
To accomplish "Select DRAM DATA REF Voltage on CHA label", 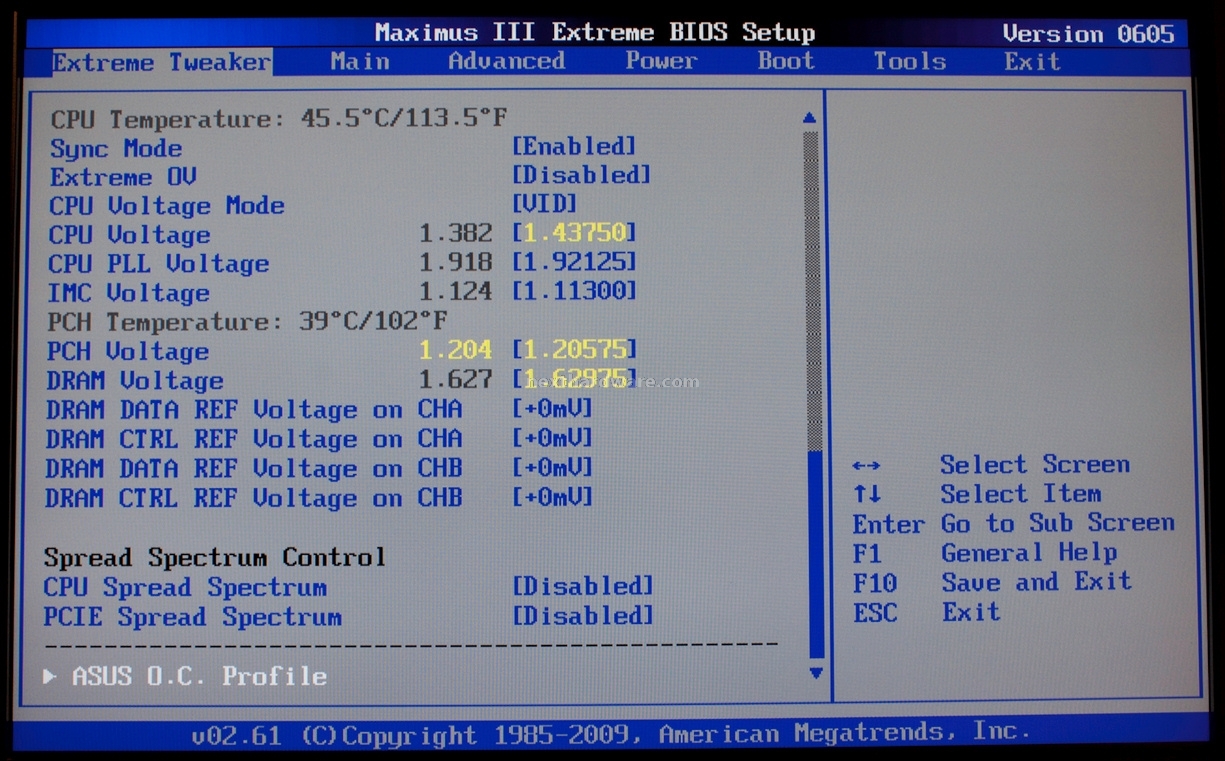I will pos(254,410).
